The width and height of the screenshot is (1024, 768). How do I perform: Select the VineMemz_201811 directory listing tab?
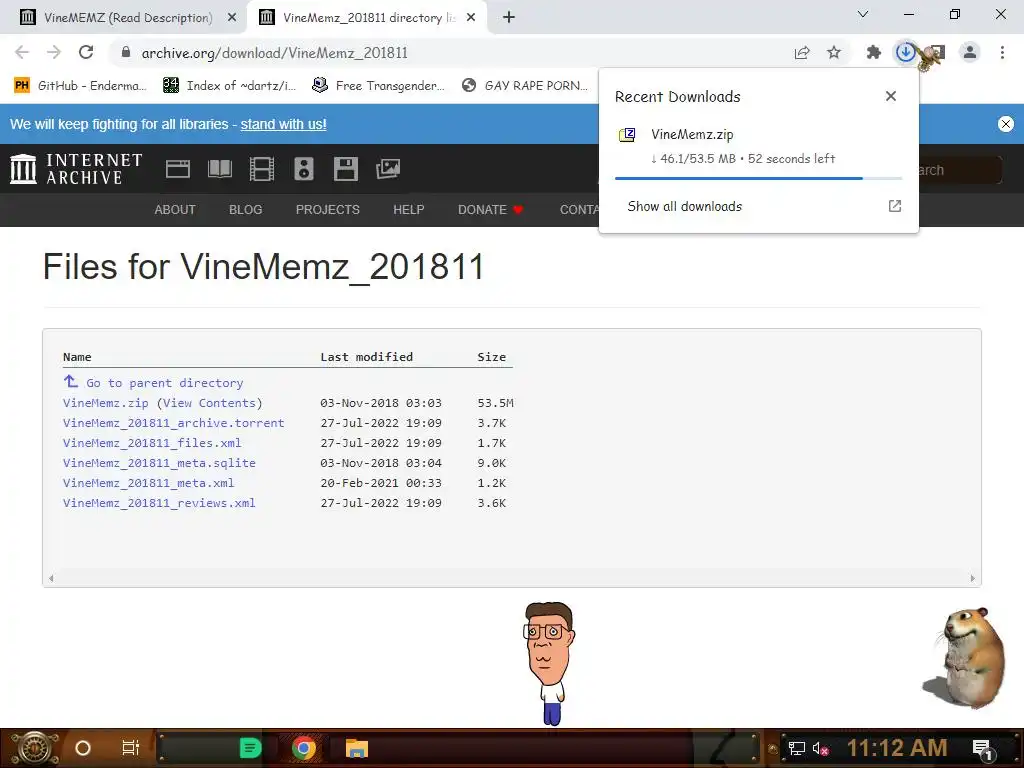368,17
